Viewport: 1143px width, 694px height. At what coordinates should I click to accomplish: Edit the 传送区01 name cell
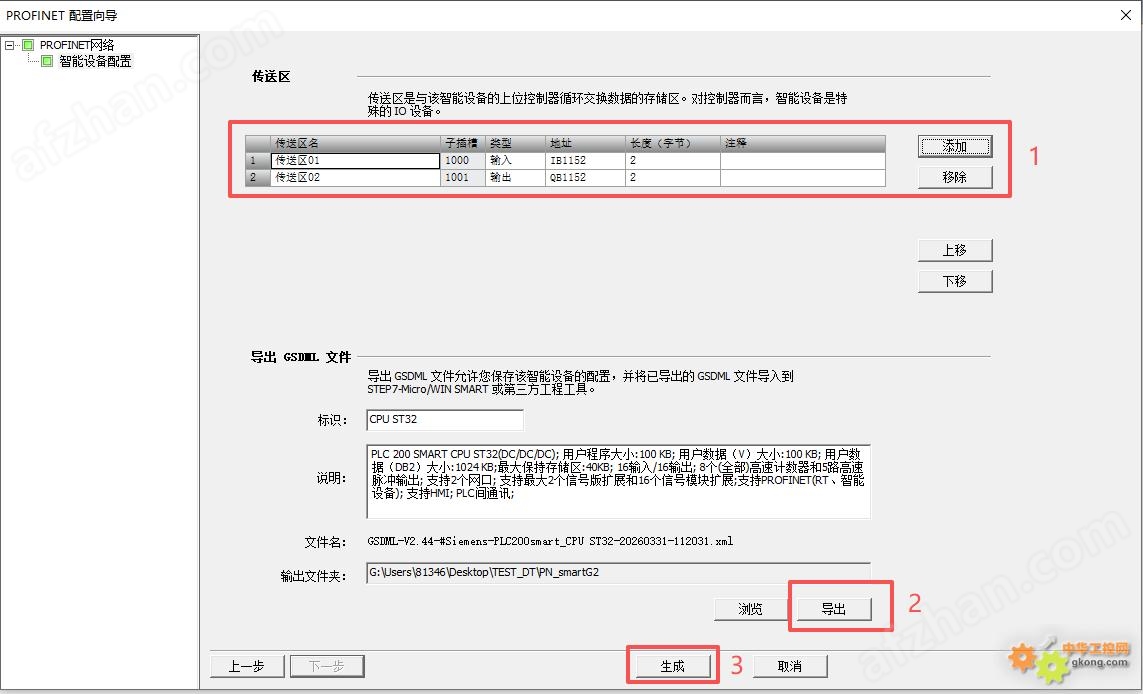coord(355,160)
